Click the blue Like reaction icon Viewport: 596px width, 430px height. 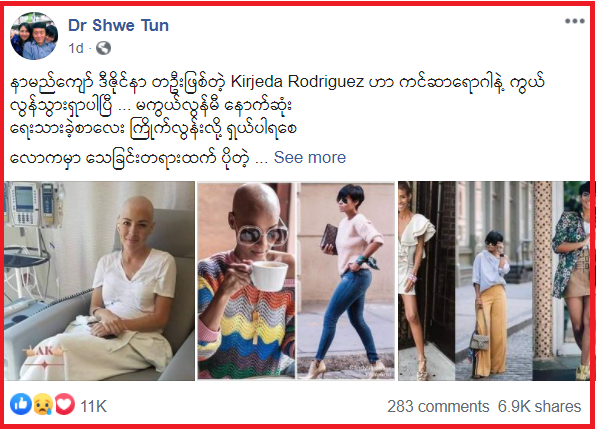coord(21,404)
